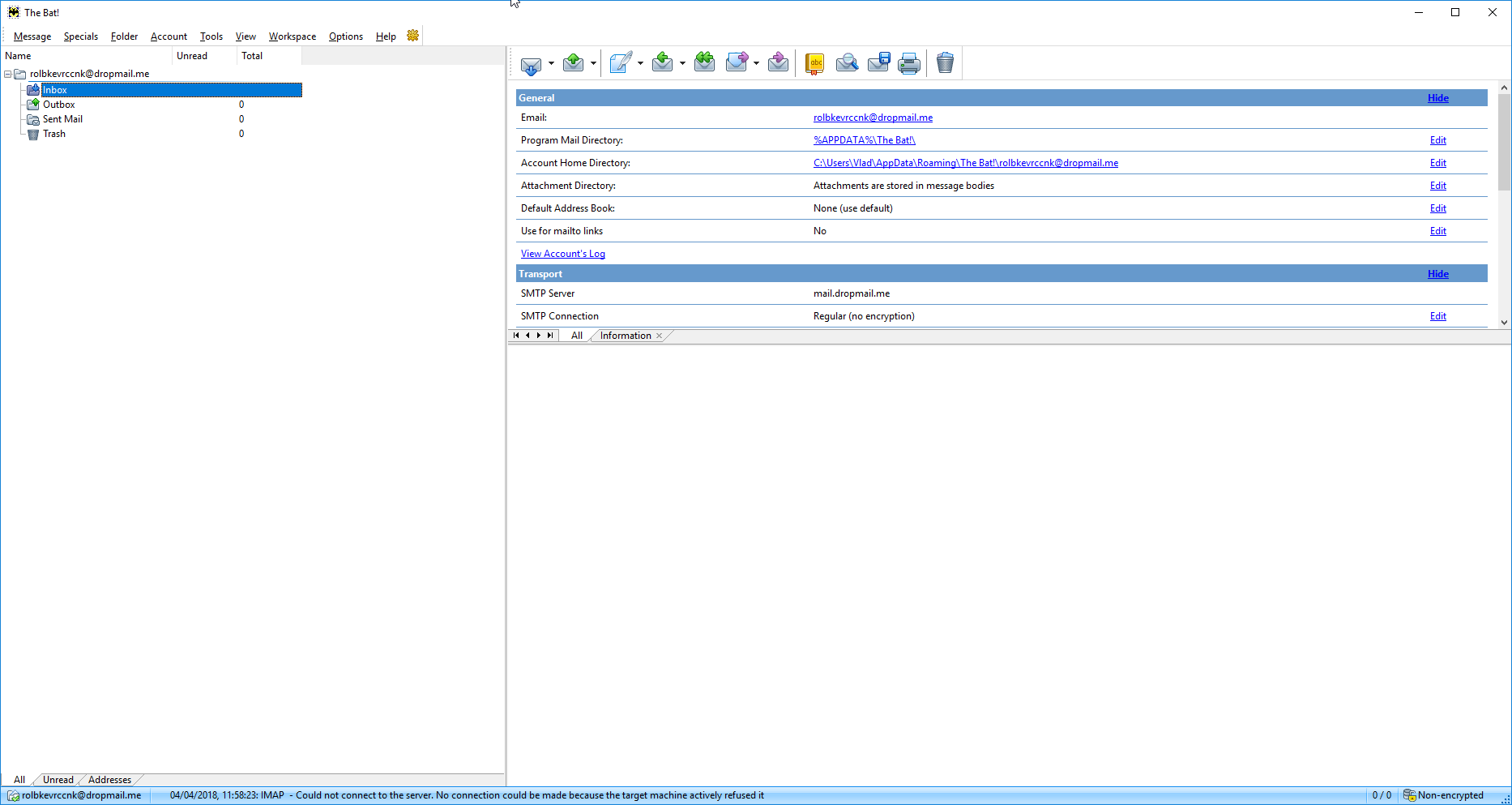Click the Total column header
The image size is (1512, 805).
pyautogui.click(x=269, y=56)
